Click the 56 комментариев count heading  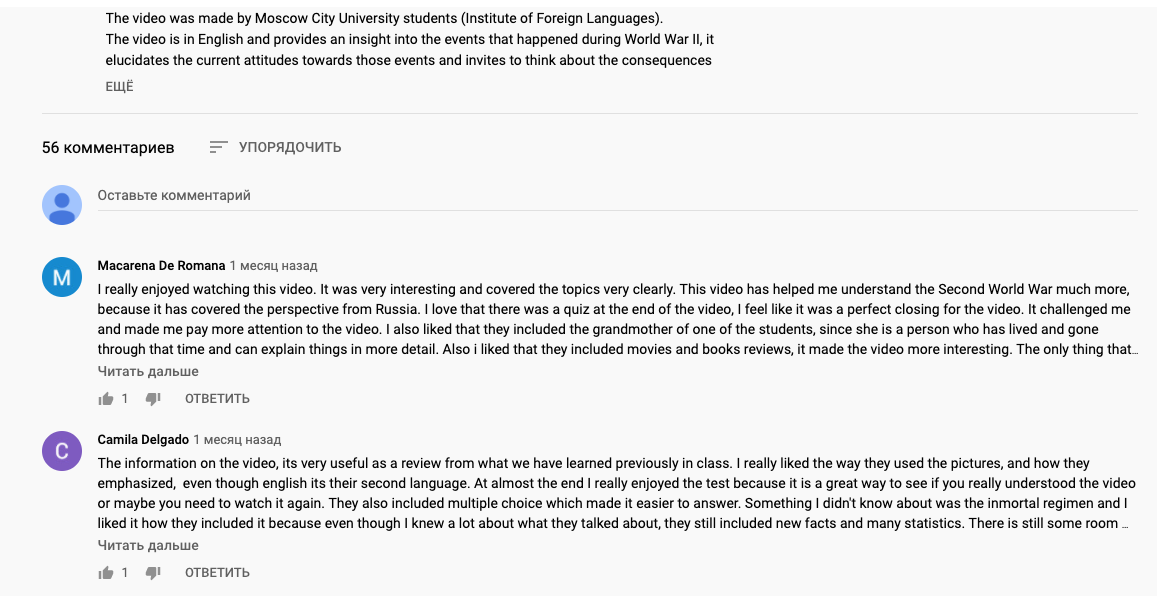coord(108,148)
